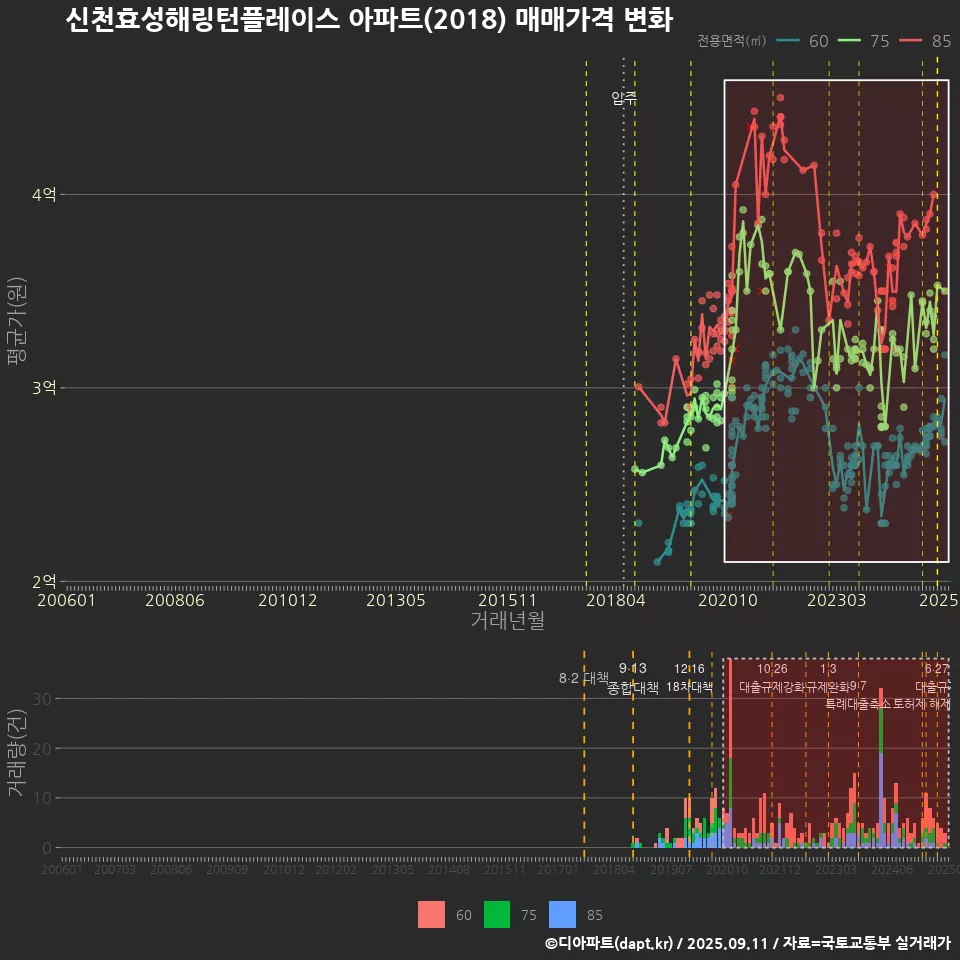Click the '대출규제강화' annotation text

[x=771, y=687]
